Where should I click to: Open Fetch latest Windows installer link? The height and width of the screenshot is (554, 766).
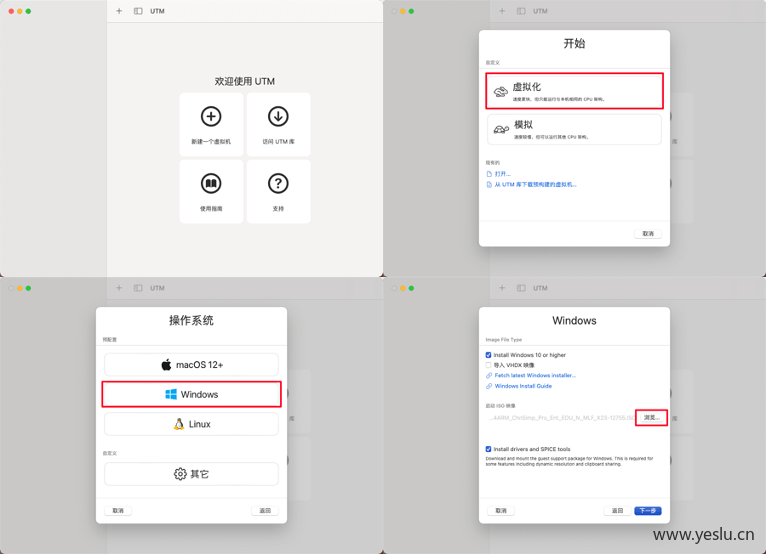pos(531,375)
